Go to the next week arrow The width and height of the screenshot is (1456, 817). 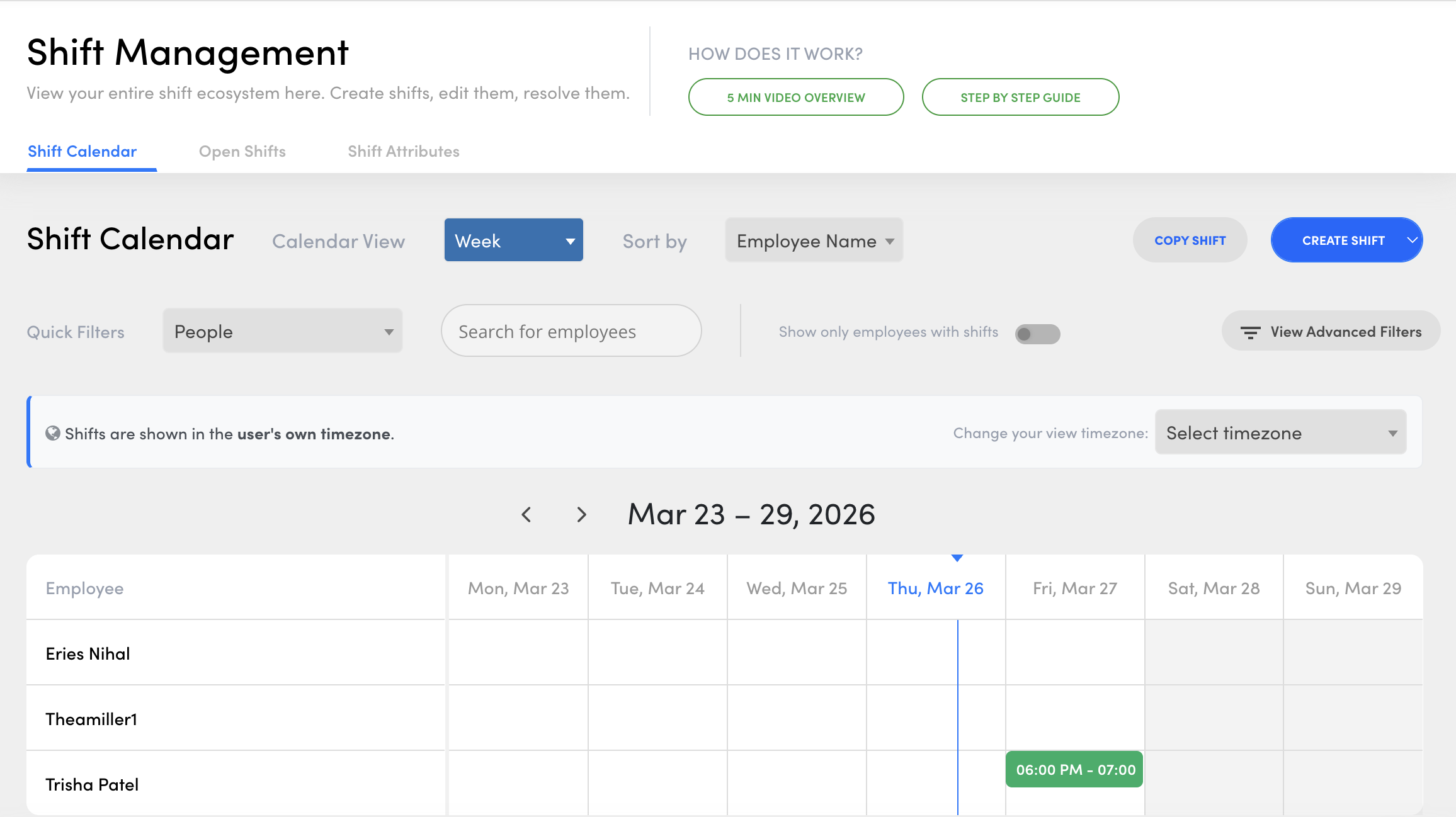pyautogui.click(x=581, y=515)
